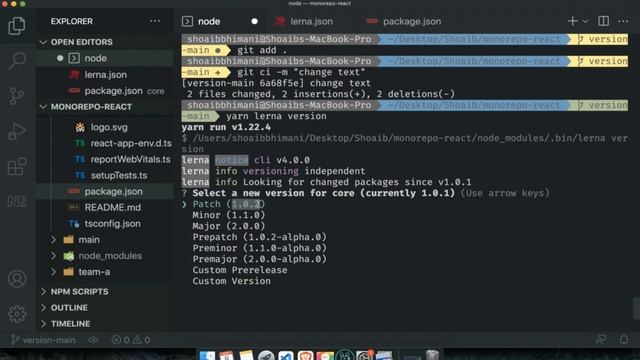
Task: Switch to the node terminal tab
Action: 221,21
